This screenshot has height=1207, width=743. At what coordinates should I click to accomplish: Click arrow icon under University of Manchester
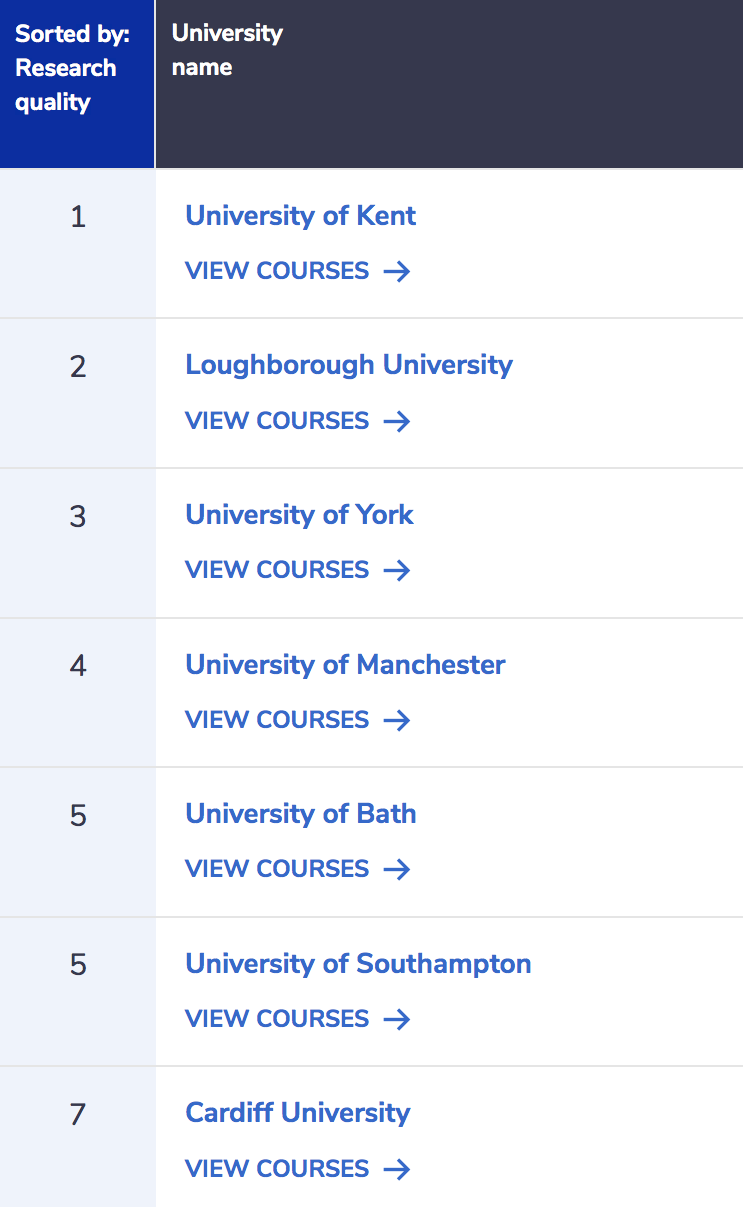pyautogui.click(x=397, y=720)
